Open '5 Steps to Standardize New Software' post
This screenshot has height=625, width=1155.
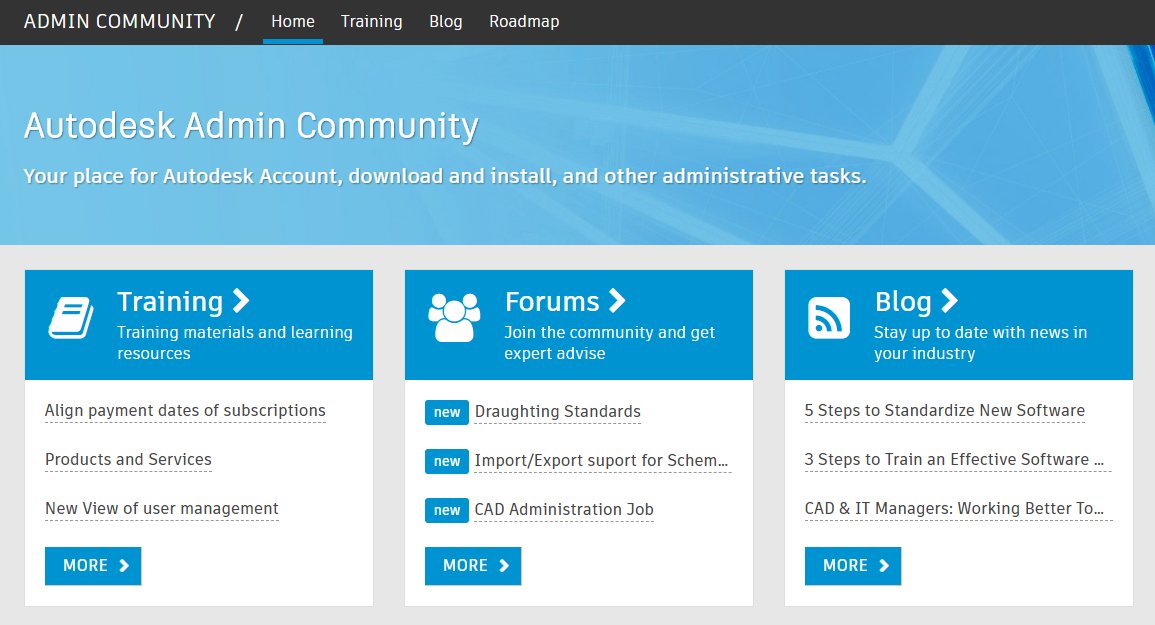click(944, 411)
